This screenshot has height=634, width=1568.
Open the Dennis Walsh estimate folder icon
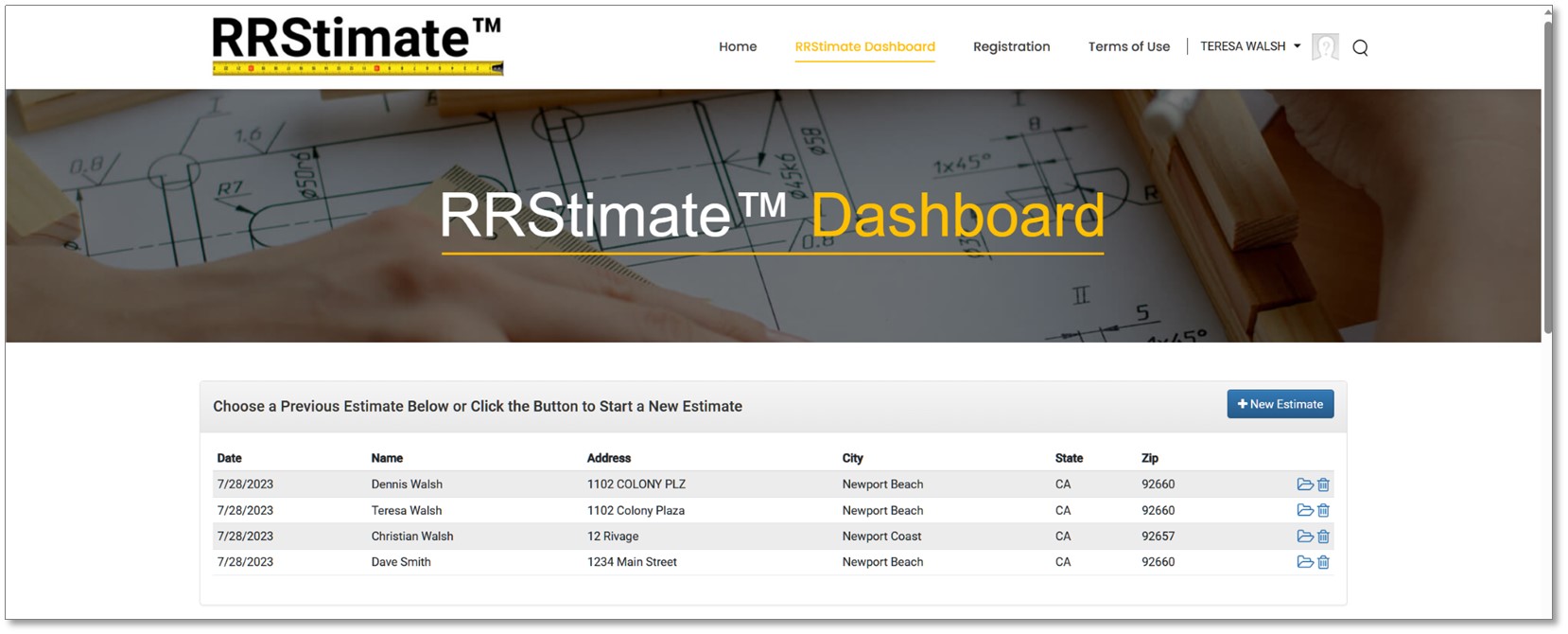tap(1304, 484)
